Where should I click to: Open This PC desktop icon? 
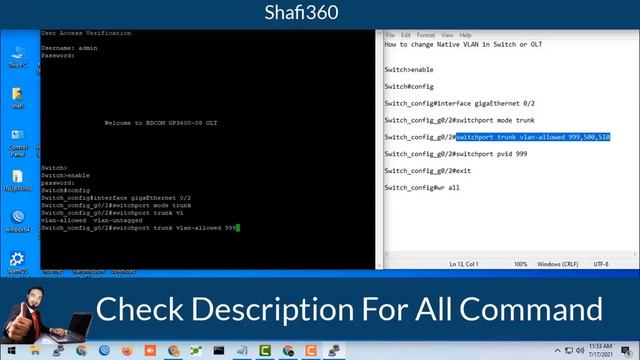18,56
